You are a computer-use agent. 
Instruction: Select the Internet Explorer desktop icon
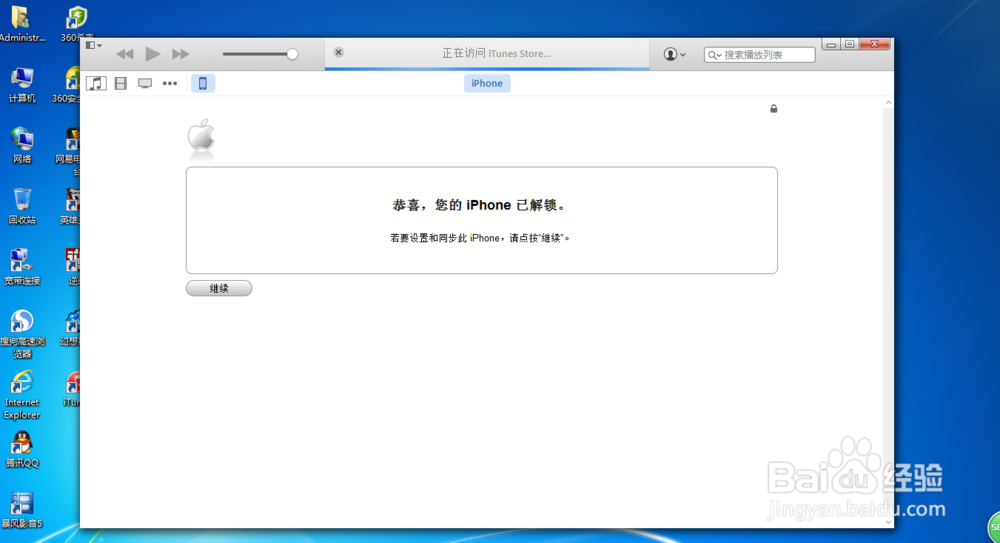[22, 396]
